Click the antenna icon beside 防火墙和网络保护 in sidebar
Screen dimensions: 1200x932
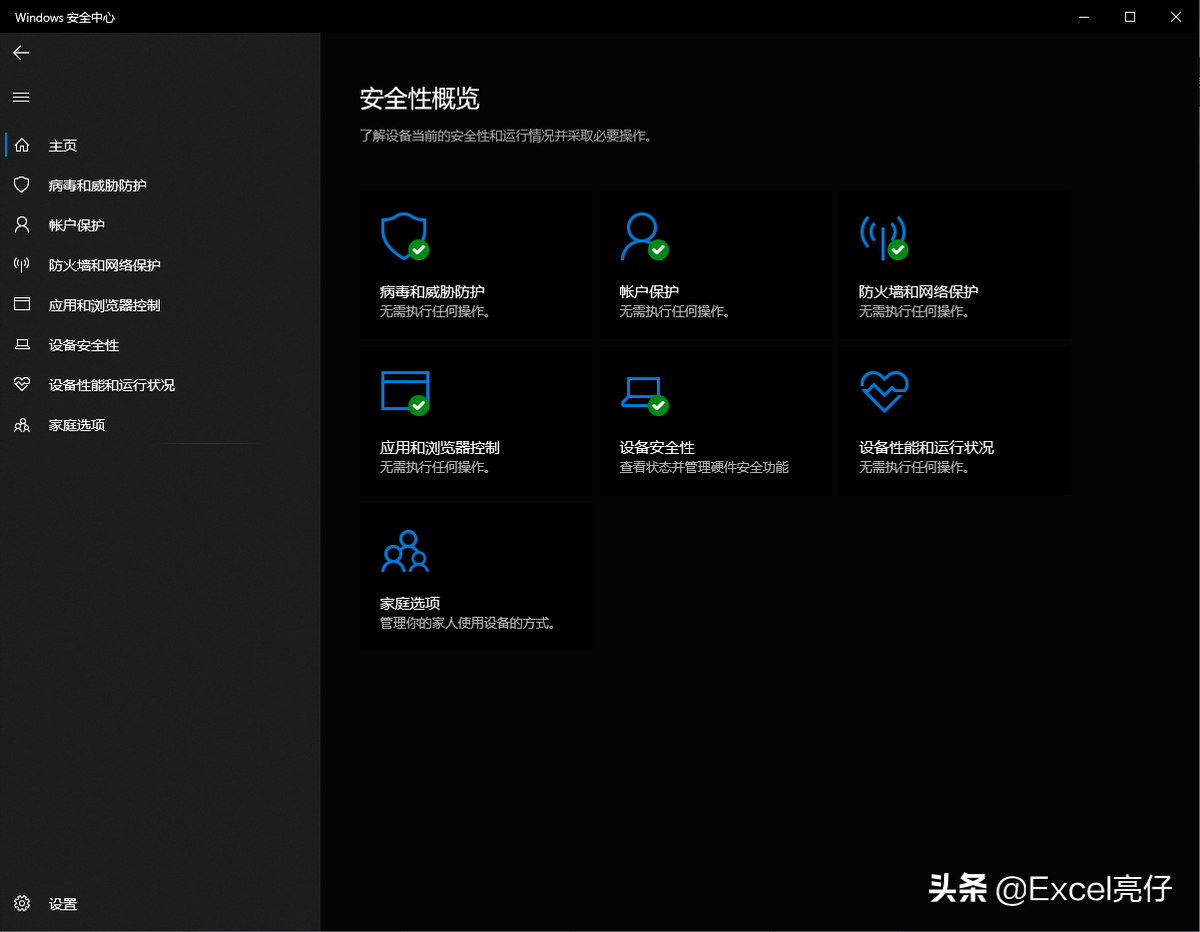click(22, 265)
